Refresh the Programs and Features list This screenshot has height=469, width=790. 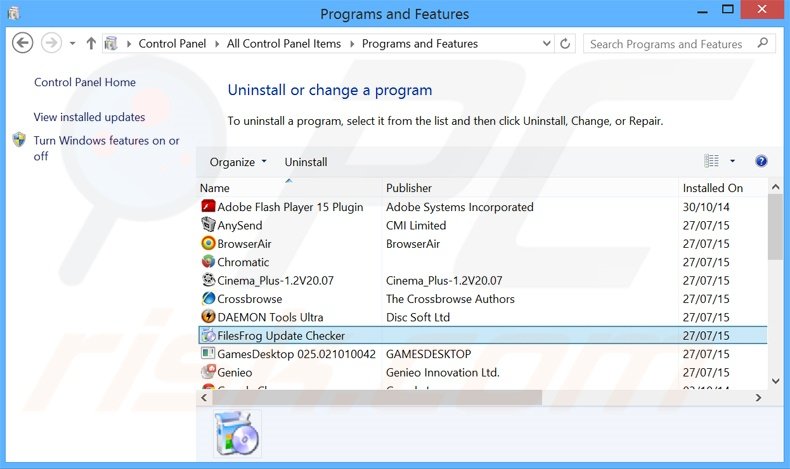565,44
